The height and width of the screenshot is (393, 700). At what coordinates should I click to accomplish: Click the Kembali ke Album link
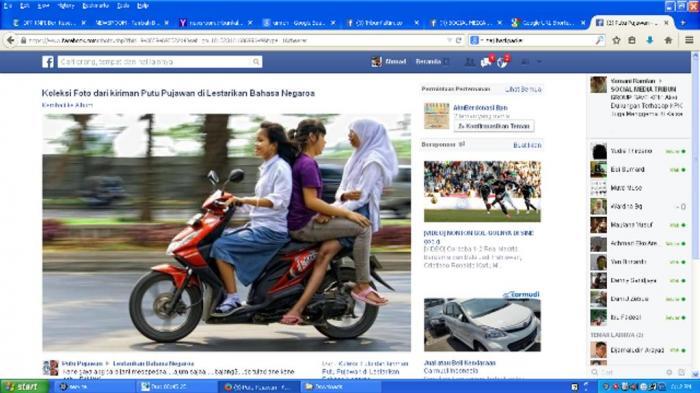pyautogui.click(x=67, y=105)
